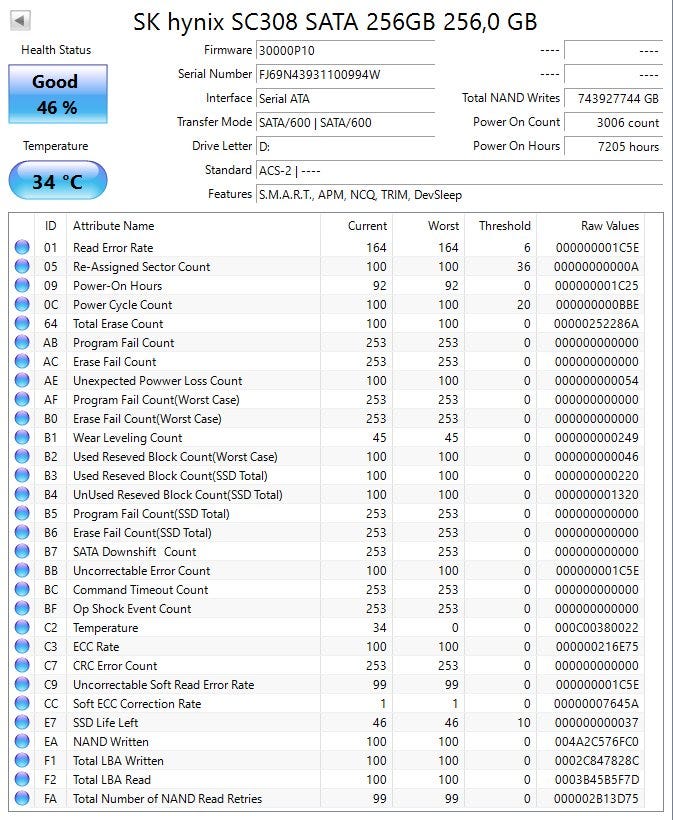Click the status orb for Wear Leveling Count
Image resolution: width=673 pixels, height=820 pixels.
(22, 437)
